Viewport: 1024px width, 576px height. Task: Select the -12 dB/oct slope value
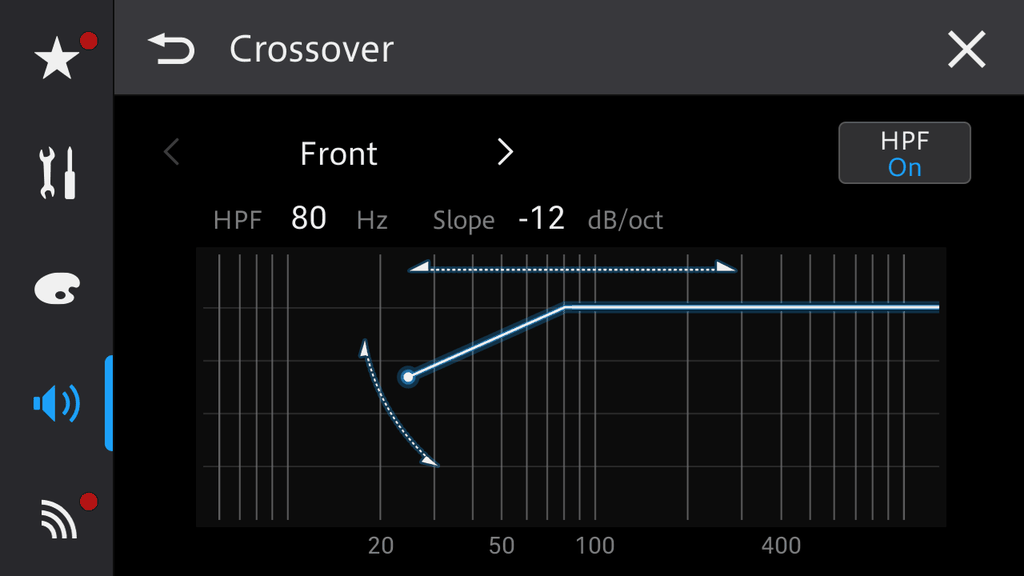click(x=542, y=218)
